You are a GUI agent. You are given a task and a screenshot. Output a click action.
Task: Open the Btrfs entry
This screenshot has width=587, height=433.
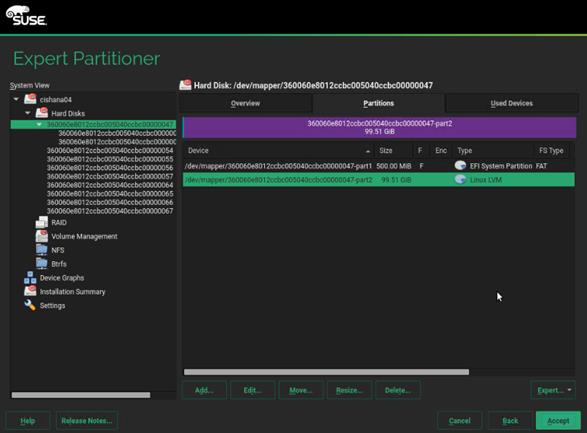pyautogui.click(x=59, y=264)
